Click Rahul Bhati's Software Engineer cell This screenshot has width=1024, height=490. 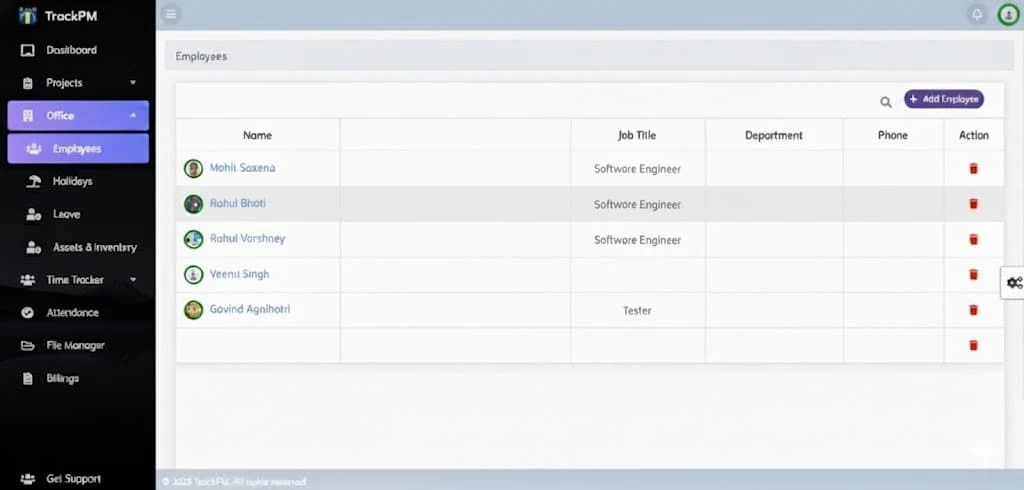coord(637,204)
